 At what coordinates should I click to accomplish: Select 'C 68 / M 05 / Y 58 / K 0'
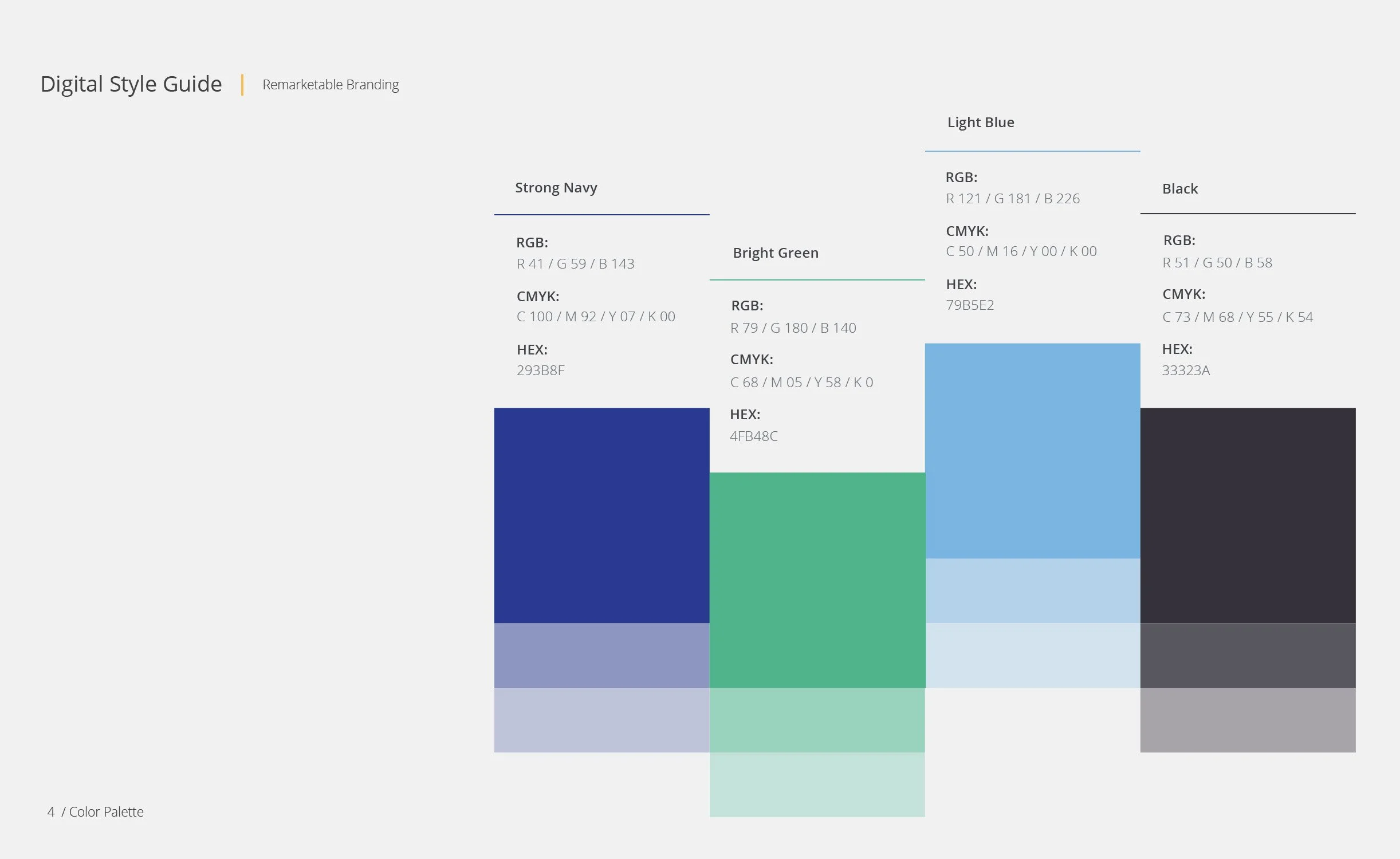click(x=801, y=383)
